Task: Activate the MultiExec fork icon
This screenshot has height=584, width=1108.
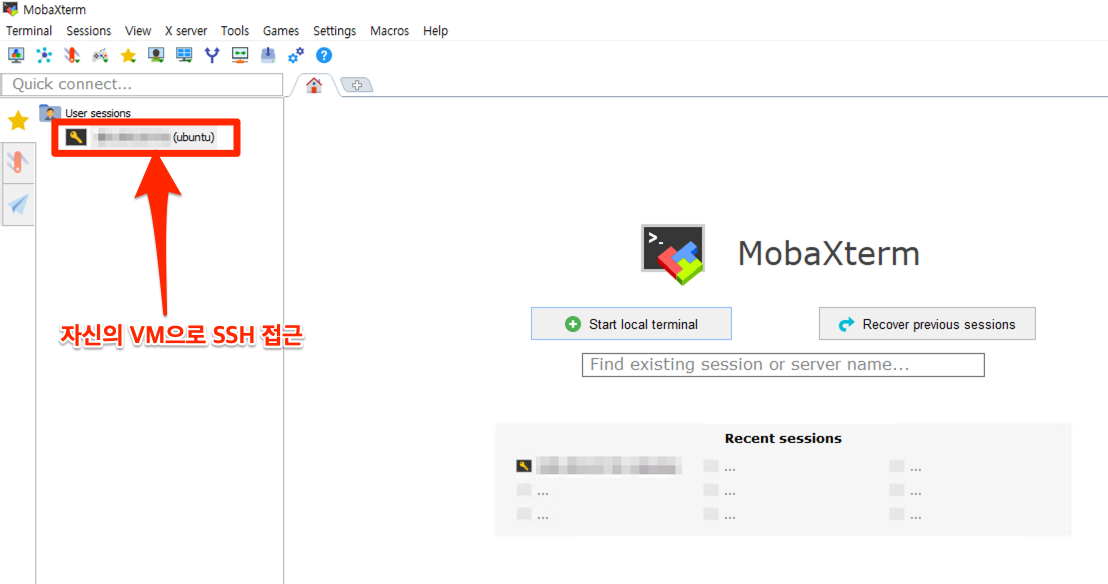Action: click(x=212, y=55)
